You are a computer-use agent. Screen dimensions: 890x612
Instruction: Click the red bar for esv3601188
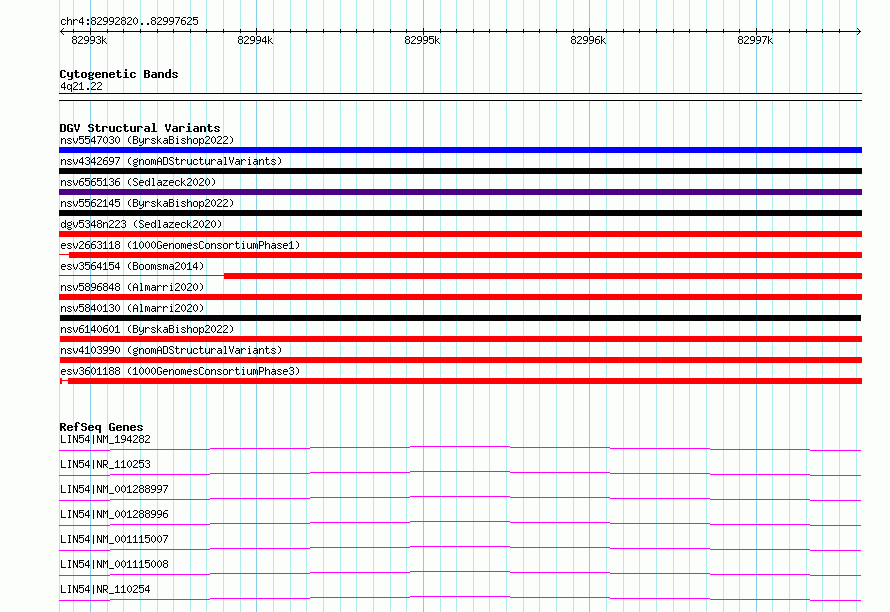click(x=465, y=381)
